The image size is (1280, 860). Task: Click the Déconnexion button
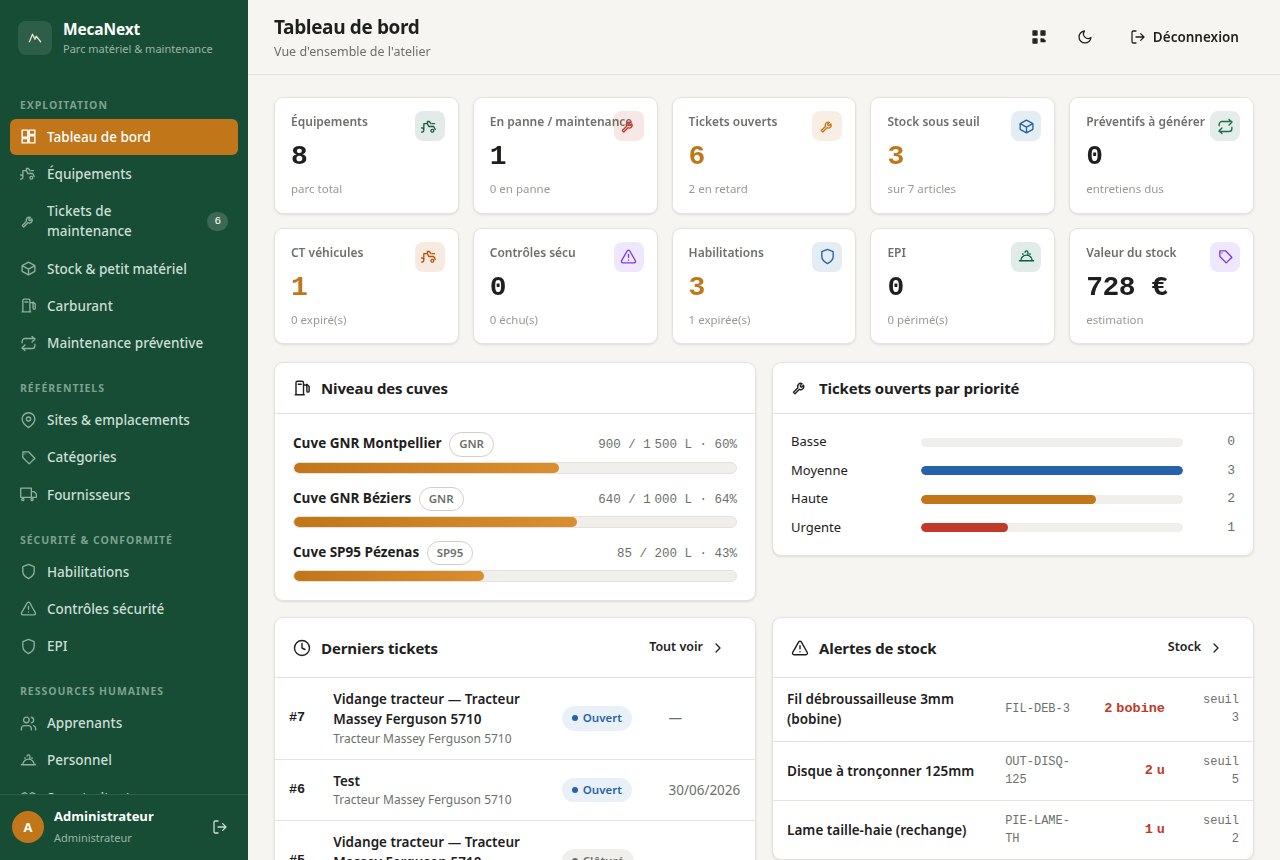1184,37
